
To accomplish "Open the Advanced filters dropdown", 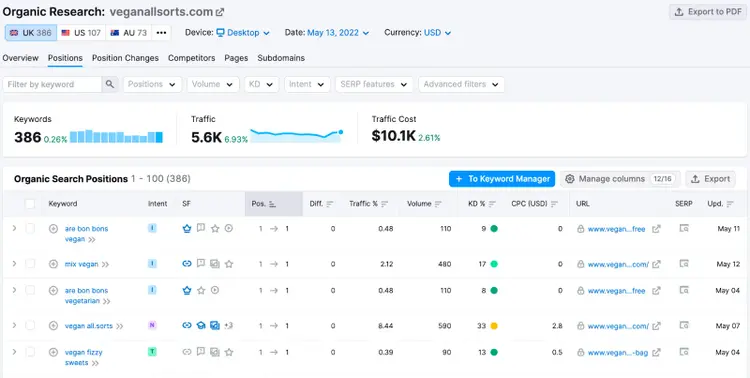I will tap(461, 84).
